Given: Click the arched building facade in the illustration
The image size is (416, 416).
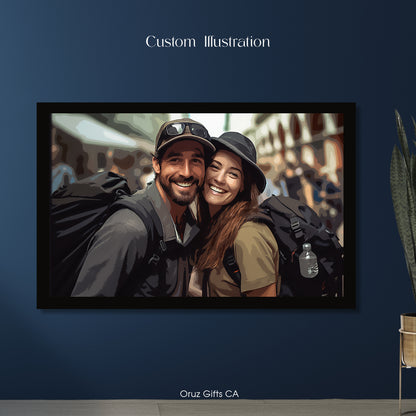Looking at the screenshot, I should [300, 147].
